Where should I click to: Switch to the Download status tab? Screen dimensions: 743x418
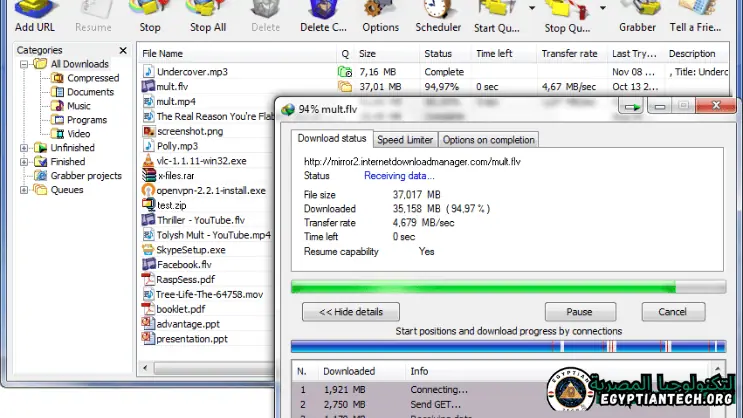click(332, 138)
